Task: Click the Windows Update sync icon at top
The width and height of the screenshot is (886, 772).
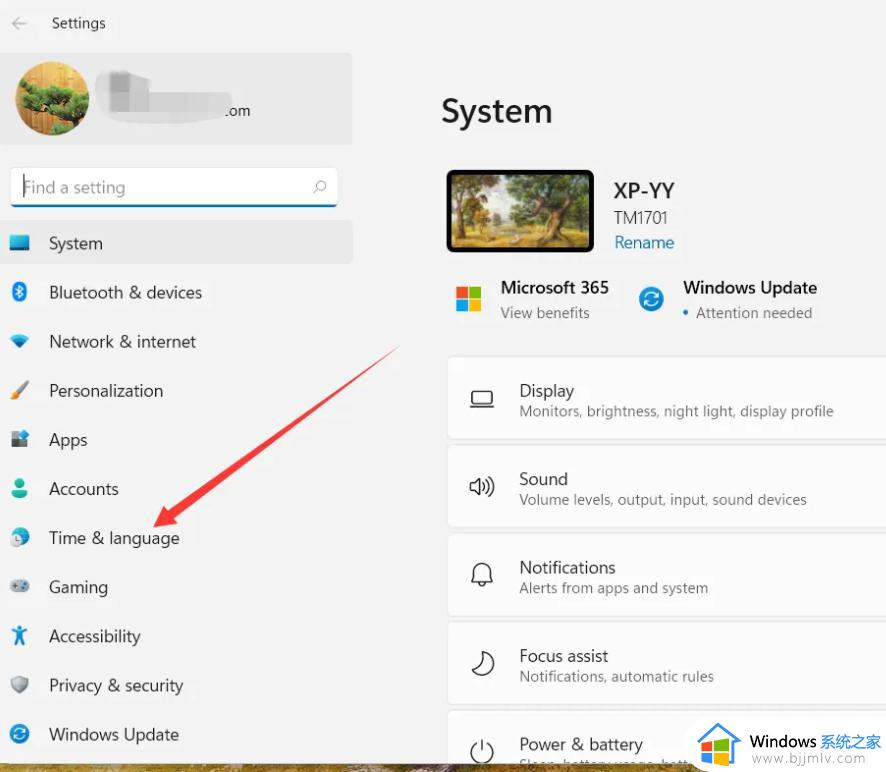Action: coord(651,299)
